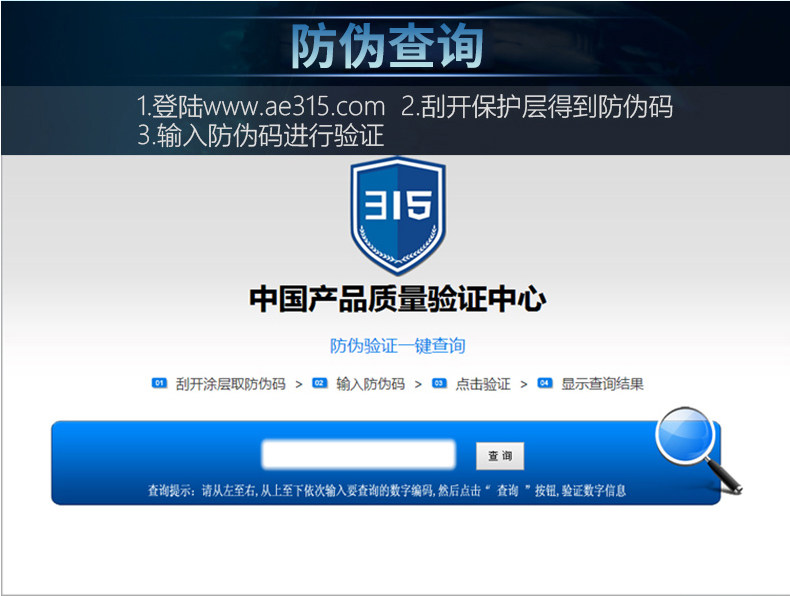Viewport: 790px width, 596px height.
Task: Click the heading 中国产品质量验证中心
Action: pos(398,299)
